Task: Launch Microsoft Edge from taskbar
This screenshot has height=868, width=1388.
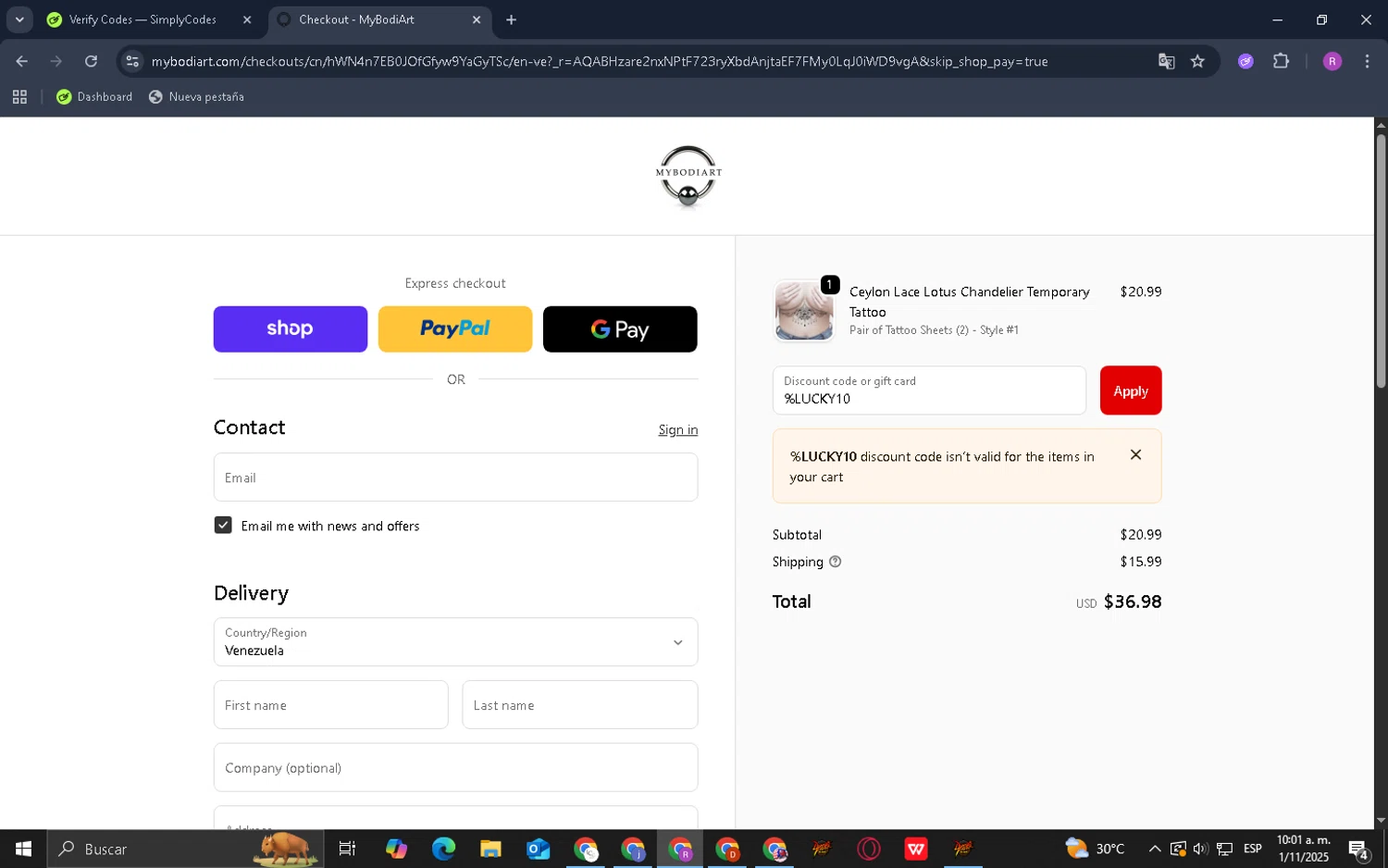Action: [x=443, y=849]
